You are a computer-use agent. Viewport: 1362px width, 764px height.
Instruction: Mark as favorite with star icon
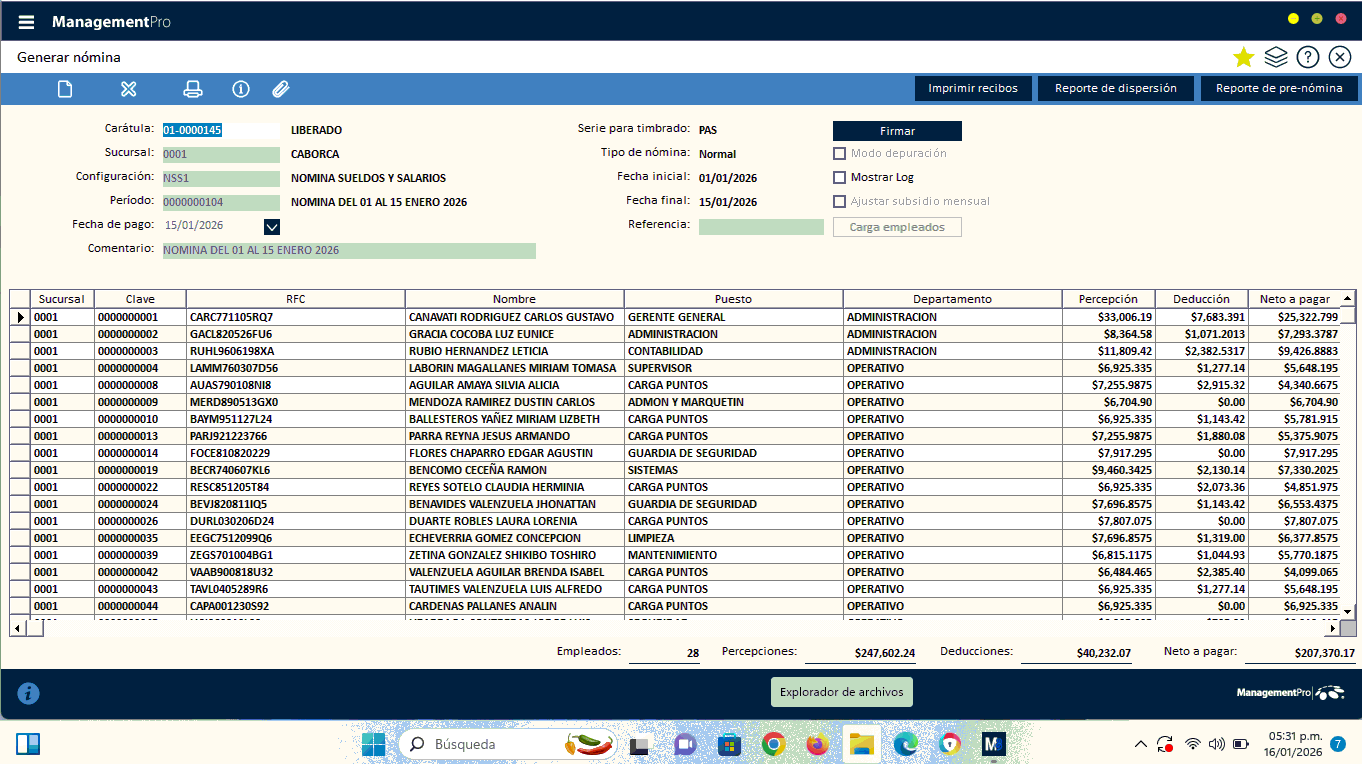coord(1243,57)
